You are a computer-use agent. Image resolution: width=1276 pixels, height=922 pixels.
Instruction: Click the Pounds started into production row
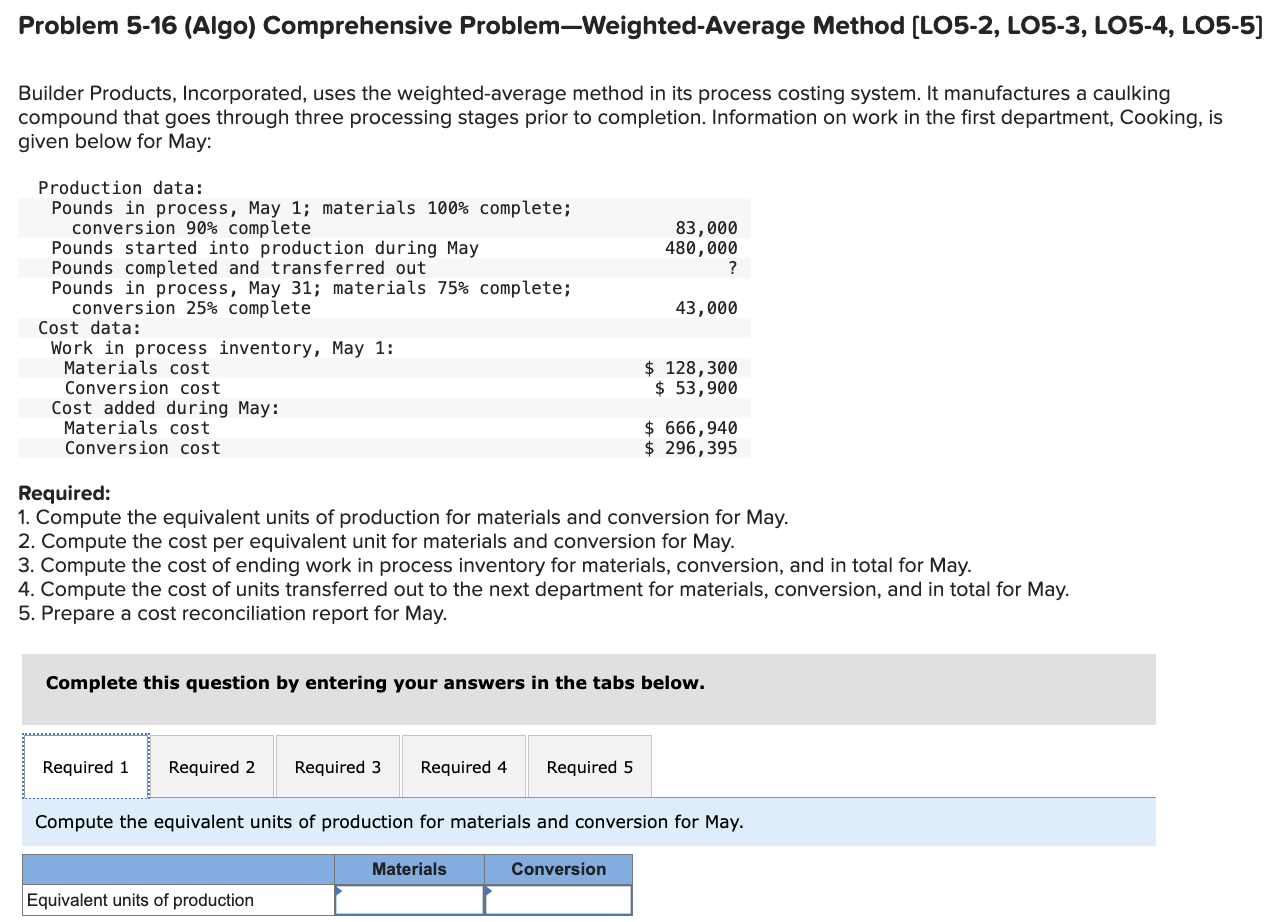pyautogui.click(x=266, y=247)
